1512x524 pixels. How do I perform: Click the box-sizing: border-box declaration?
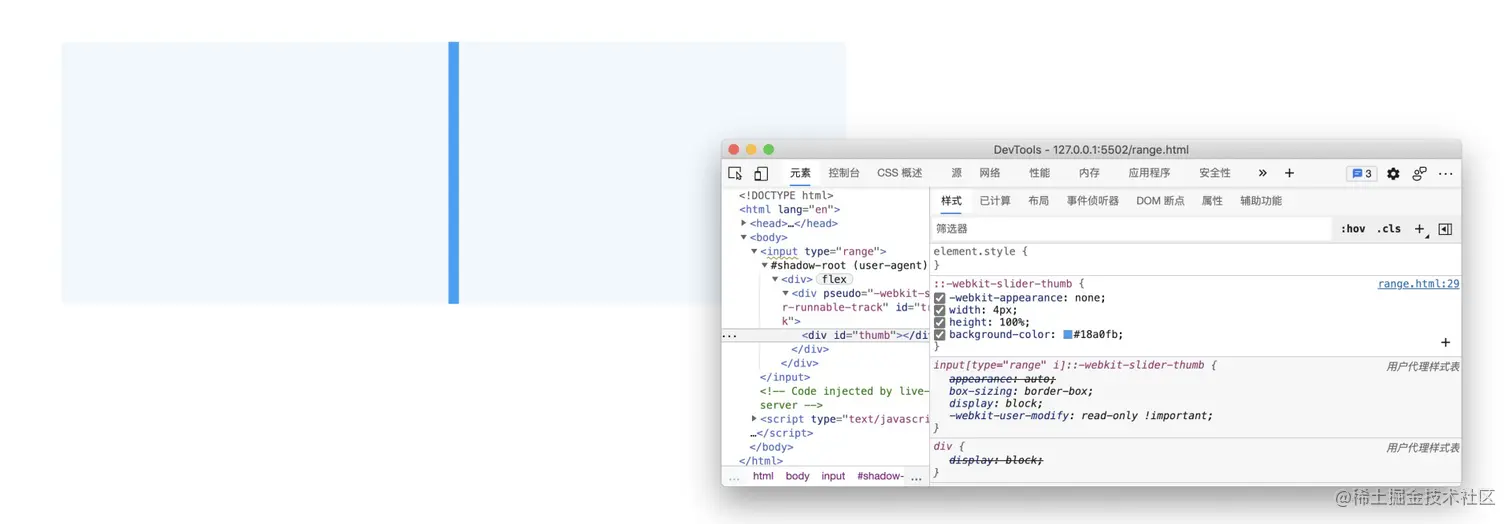pyautogui.click(x=1021, y=391)
